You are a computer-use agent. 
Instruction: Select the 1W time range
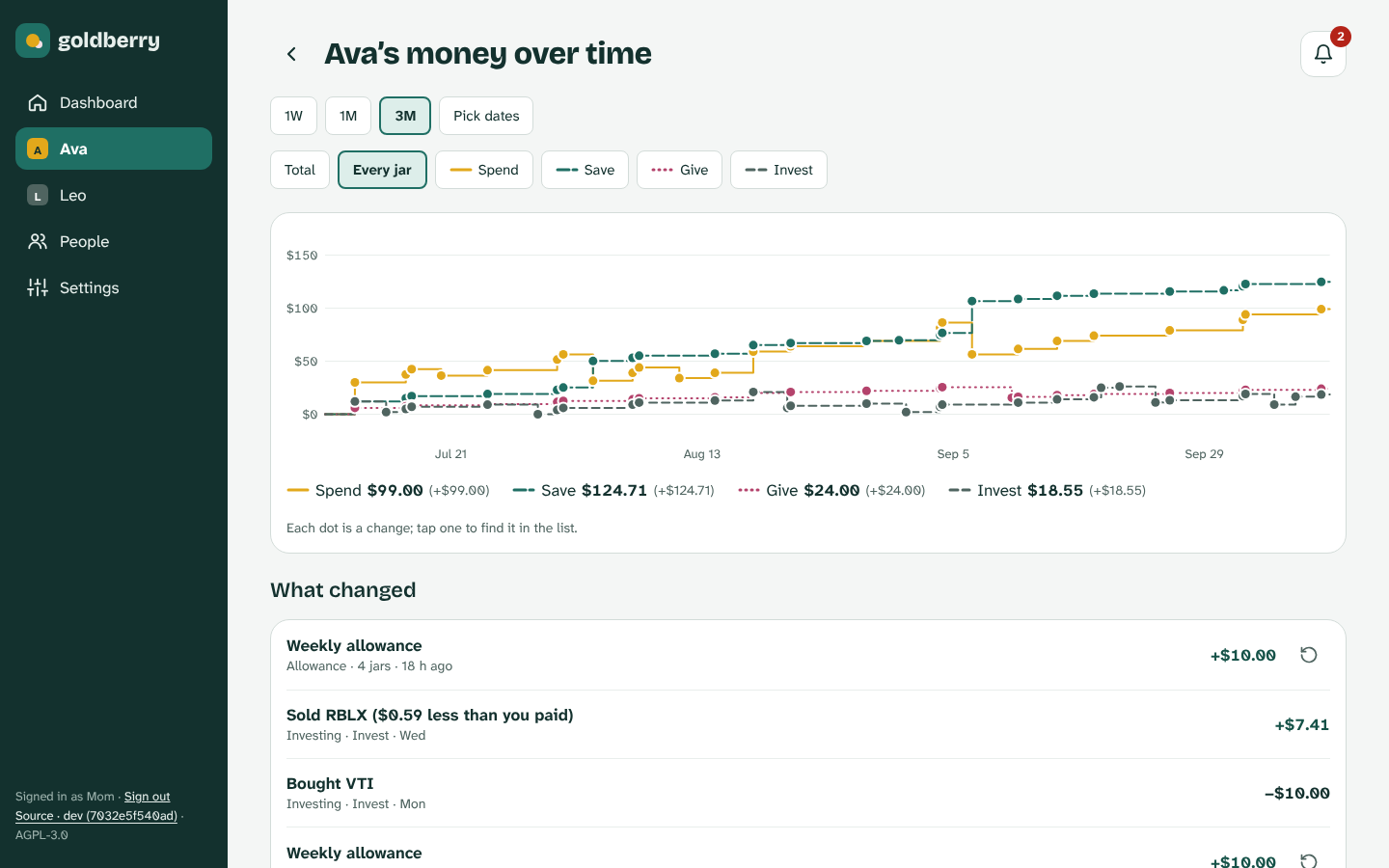(x=293, y=116)
